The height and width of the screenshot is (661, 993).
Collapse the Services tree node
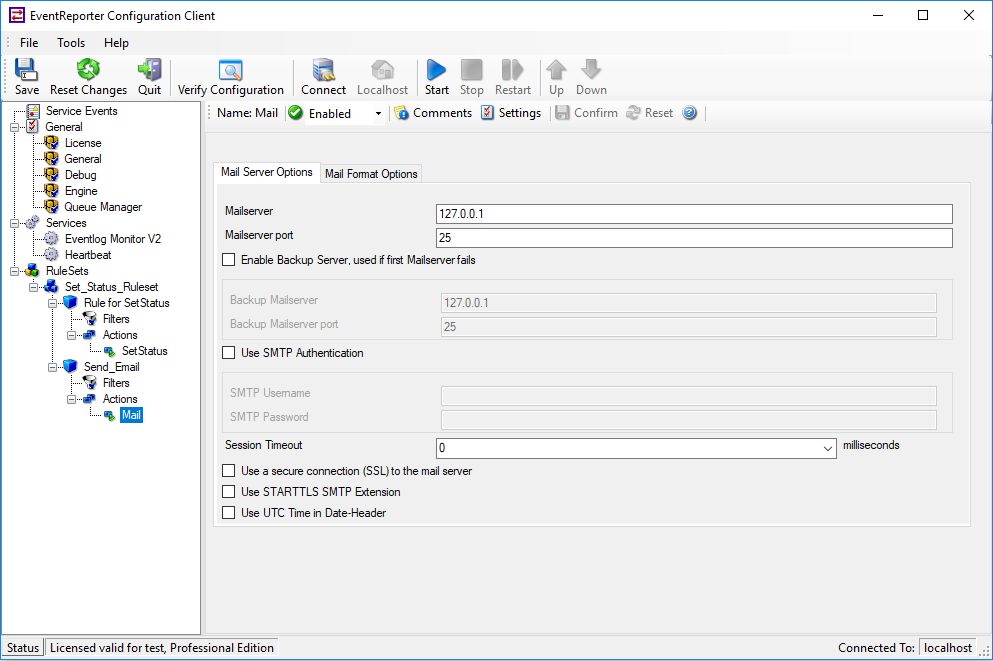pos(15,223)
